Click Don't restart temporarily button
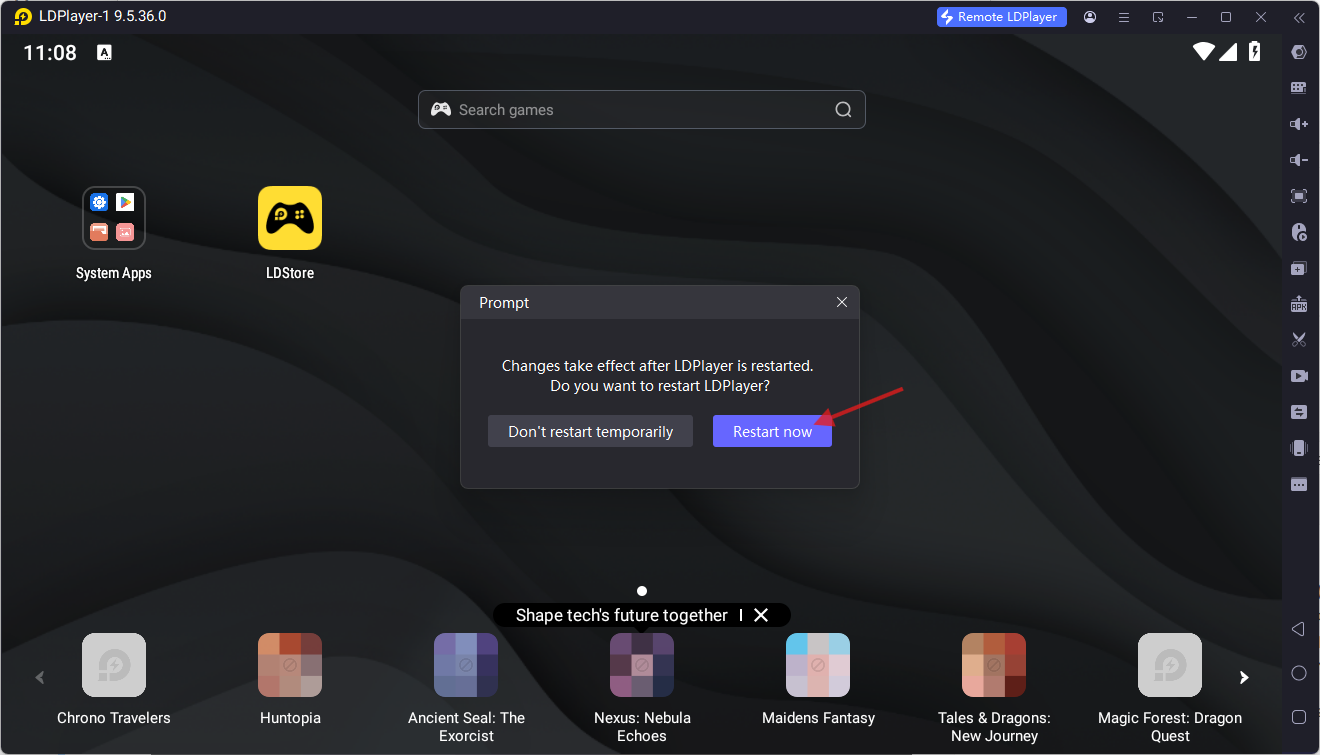The width and height of the screenshot is (1320, 755). coord(590,431)
